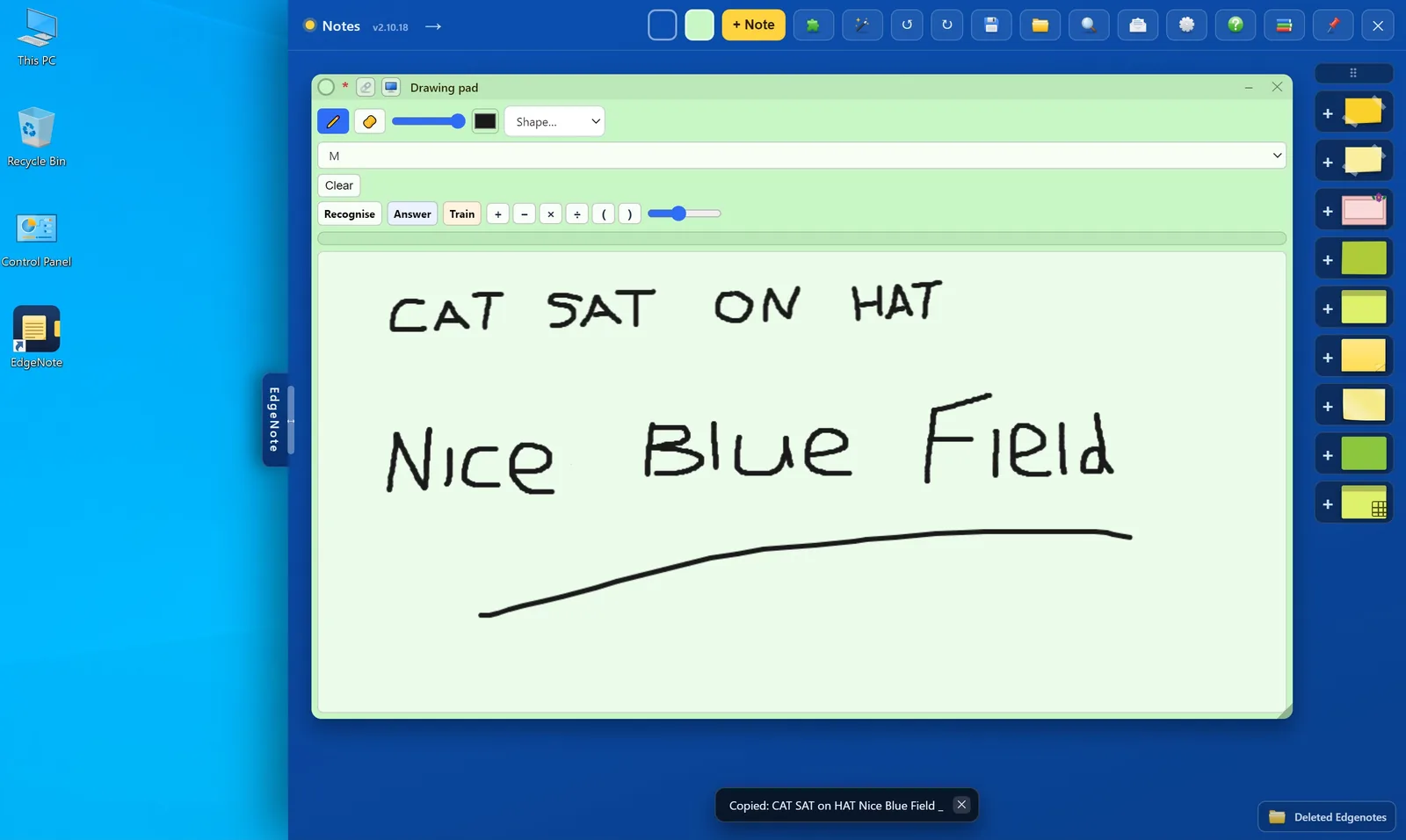
Task: Open the black pen color swatch
Action: pyautogui.click(x=485, y=121)
